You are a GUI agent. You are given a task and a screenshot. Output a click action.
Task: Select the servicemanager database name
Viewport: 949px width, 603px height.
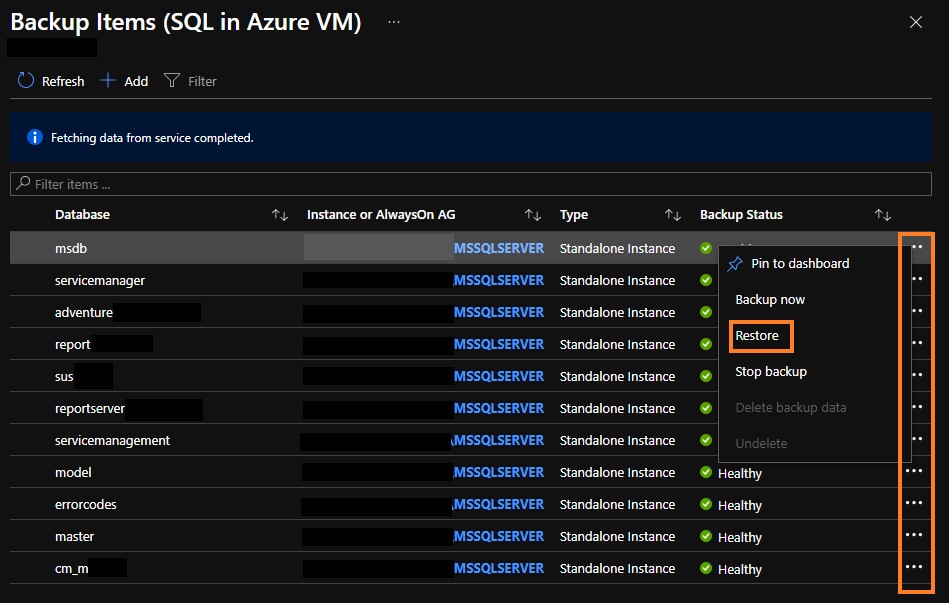point(100,280)
